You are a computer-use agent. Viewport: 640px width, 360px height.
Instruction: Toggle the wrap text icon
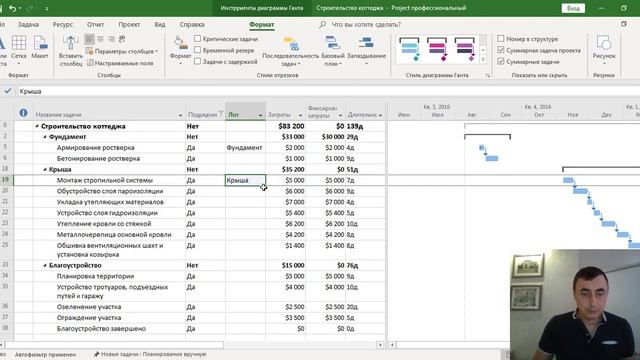122,39
